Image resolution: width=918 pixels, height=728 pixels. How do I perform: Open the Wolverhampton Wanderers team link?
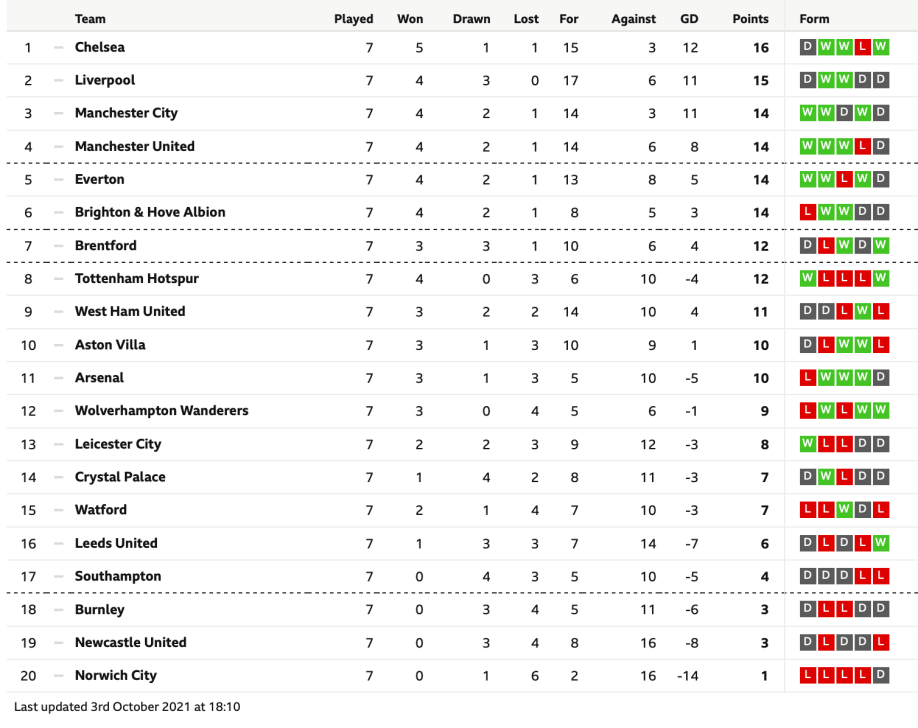click(x=161, y=411)
